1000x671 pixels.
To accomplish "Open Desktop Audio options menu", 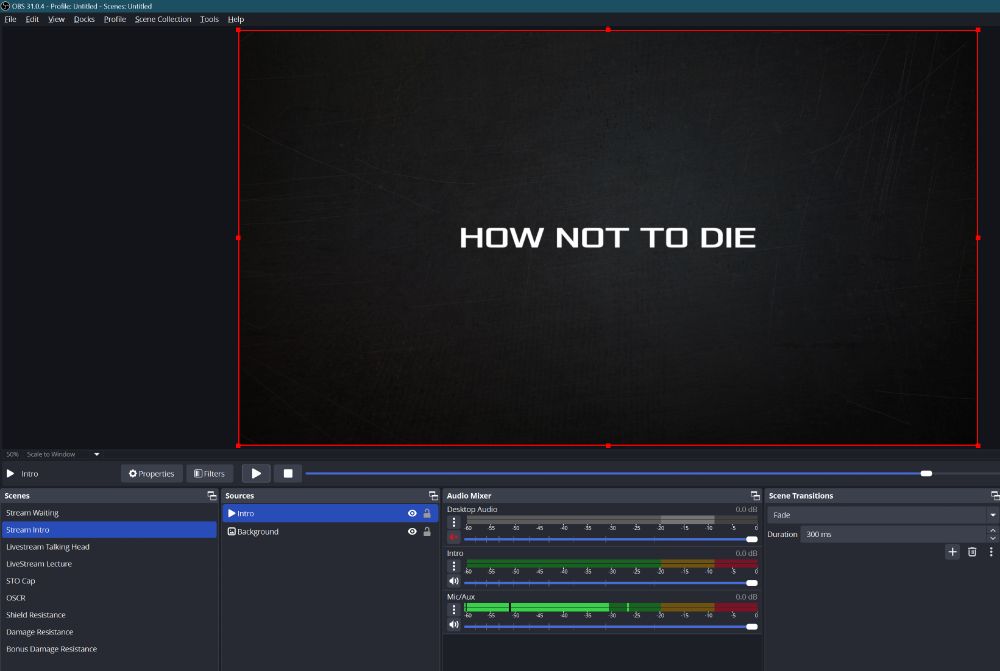I will click(454, 522).
